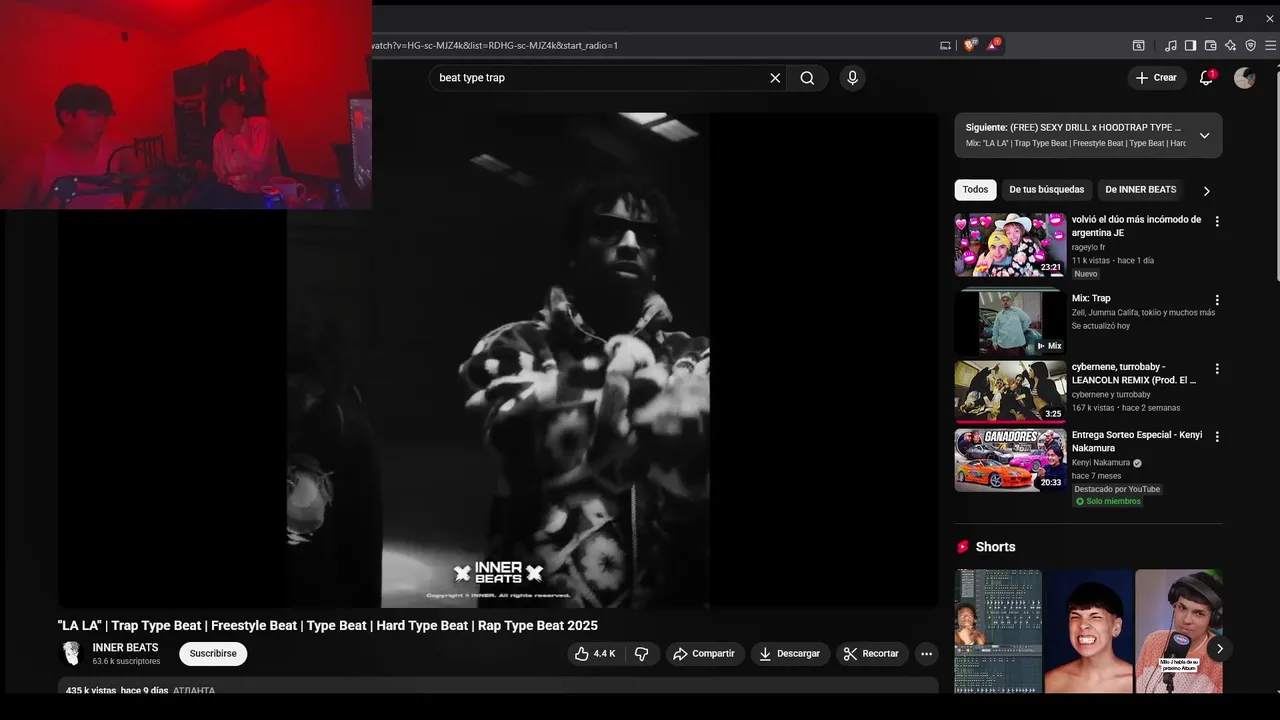This screenshot has height=720, width=1280.
Task: Open the Brave Shields lion icon
Action: (969, 45)
